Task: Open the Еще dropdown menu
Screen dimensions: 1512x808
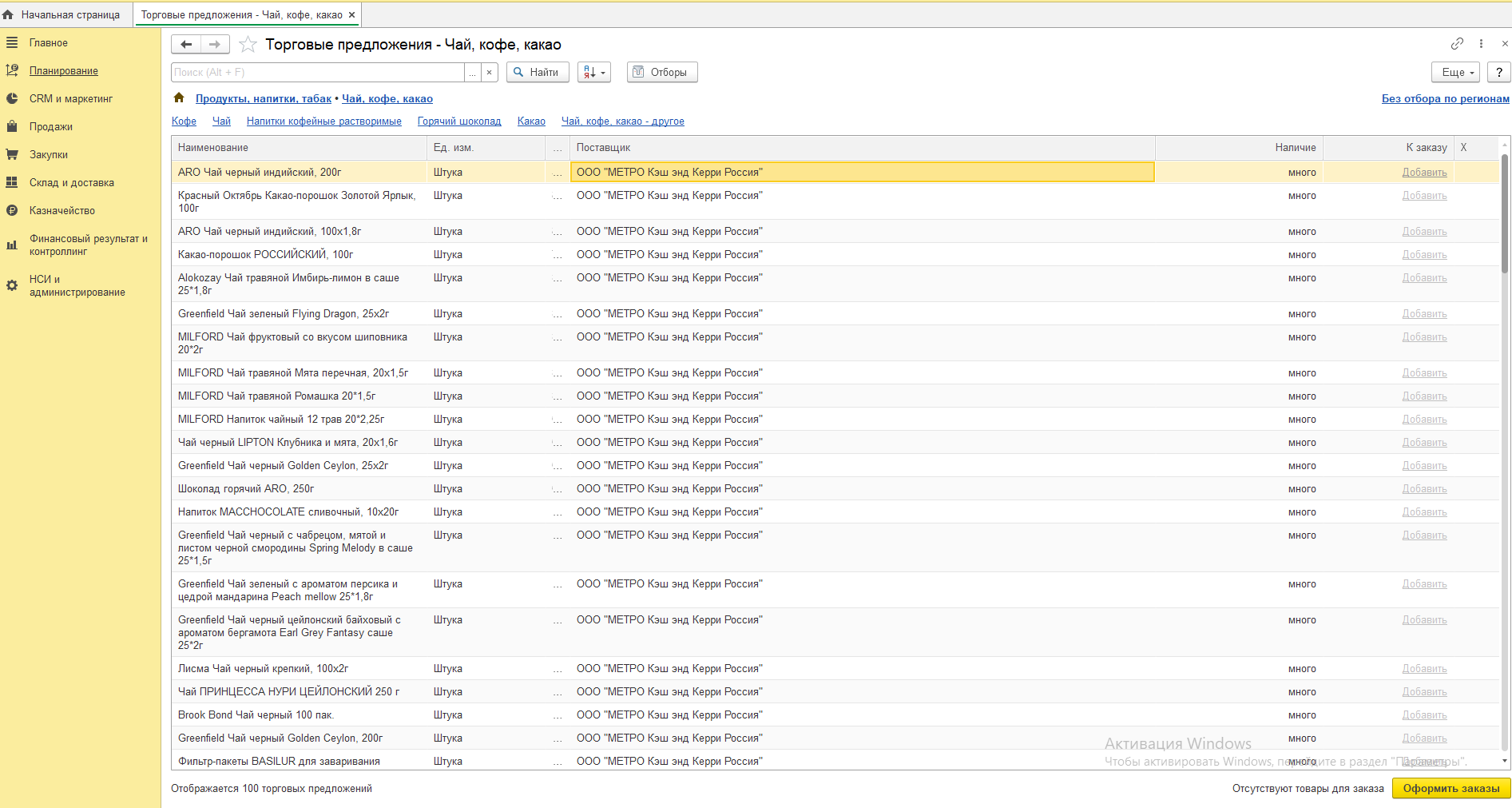Action: 1456,72
